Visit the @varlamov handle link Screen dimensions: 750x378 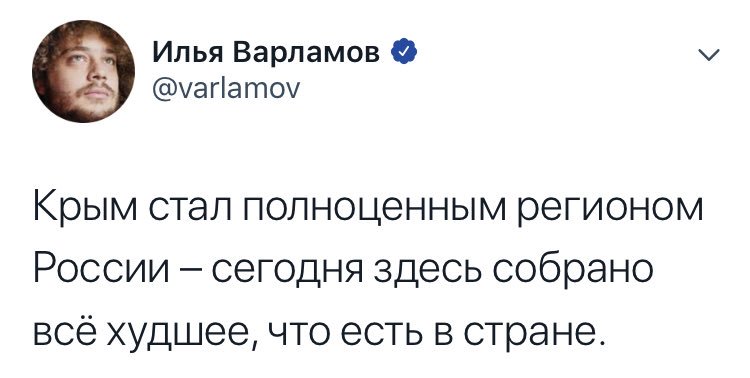[226, 87]
